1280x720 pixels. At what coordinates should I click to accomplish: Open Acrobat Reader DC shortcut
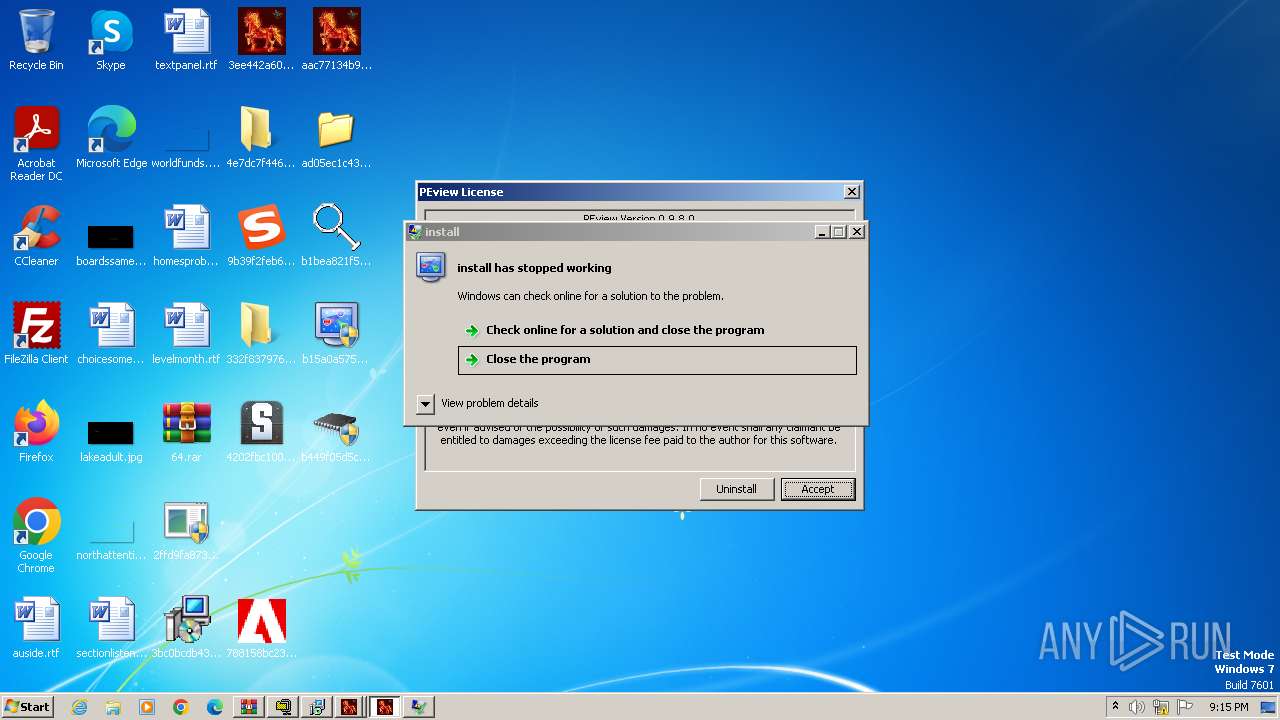(36, 143)
